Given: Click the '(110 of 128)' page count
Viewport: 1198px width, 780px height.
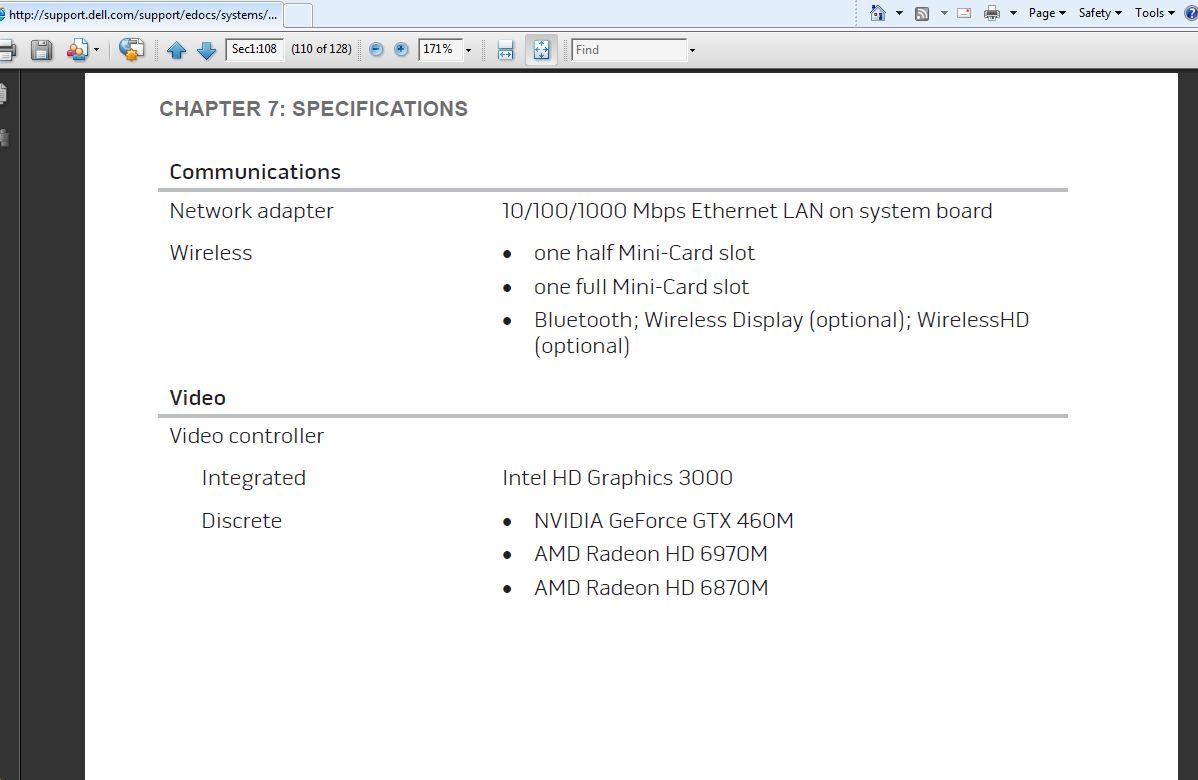Looking at the screenshot, I should tap(322, 50).
